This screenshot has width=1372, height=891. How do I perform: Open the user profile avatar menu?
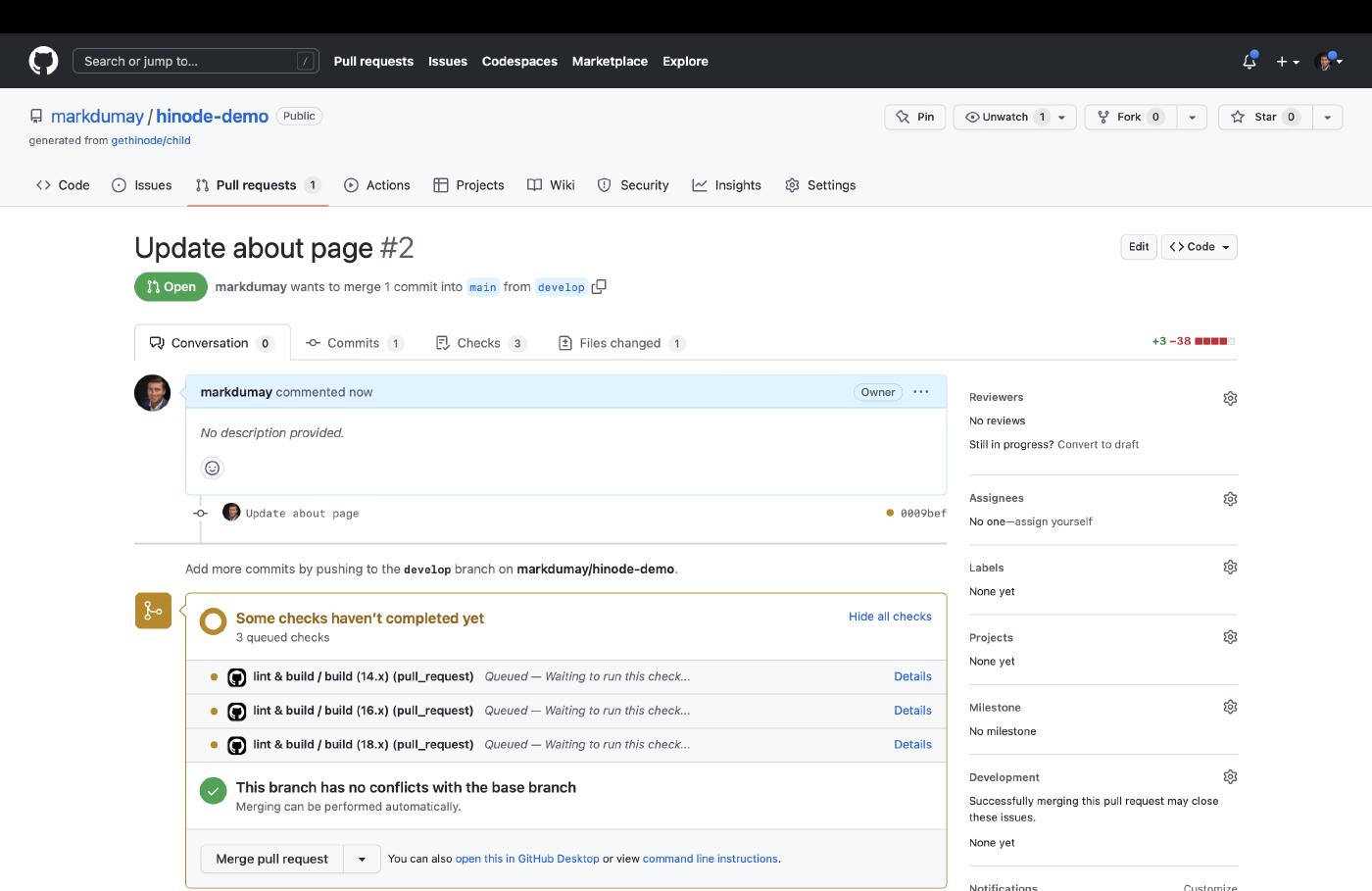coord(1329,61)
